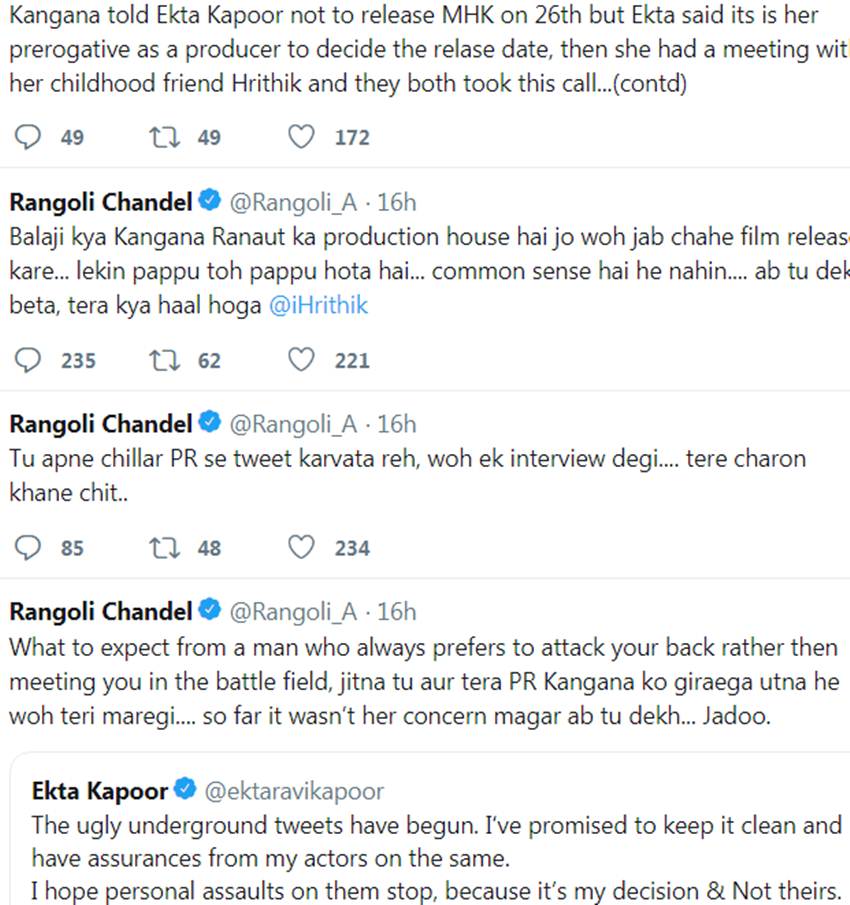Screen dimensions: 850x905
Task: Reply to the tweet with 85 replies
Action: 31,547
